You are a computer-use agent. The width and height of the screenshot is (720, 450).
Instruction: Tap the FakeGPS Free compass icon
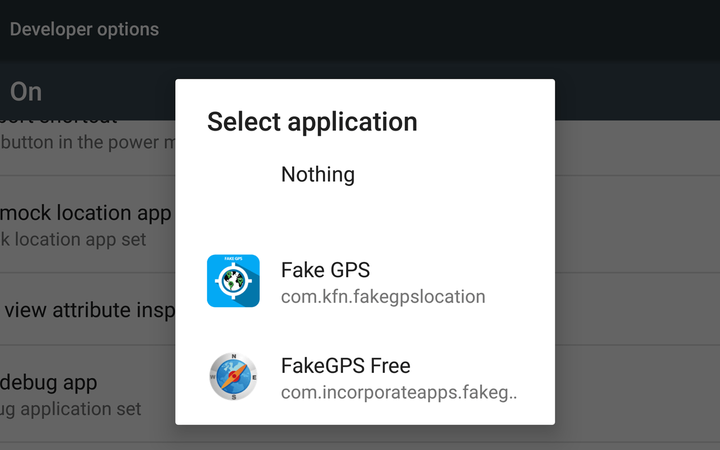pos(233,377)
